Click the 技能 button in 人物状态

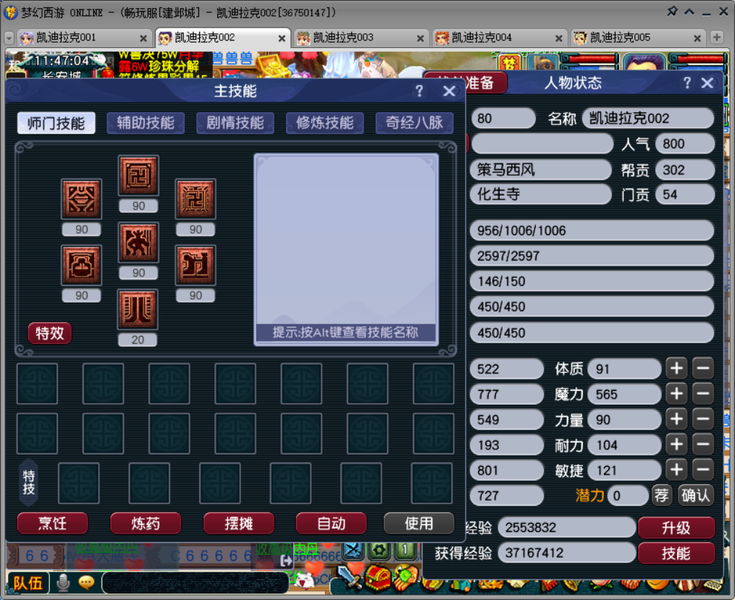(x=676, y=553)
